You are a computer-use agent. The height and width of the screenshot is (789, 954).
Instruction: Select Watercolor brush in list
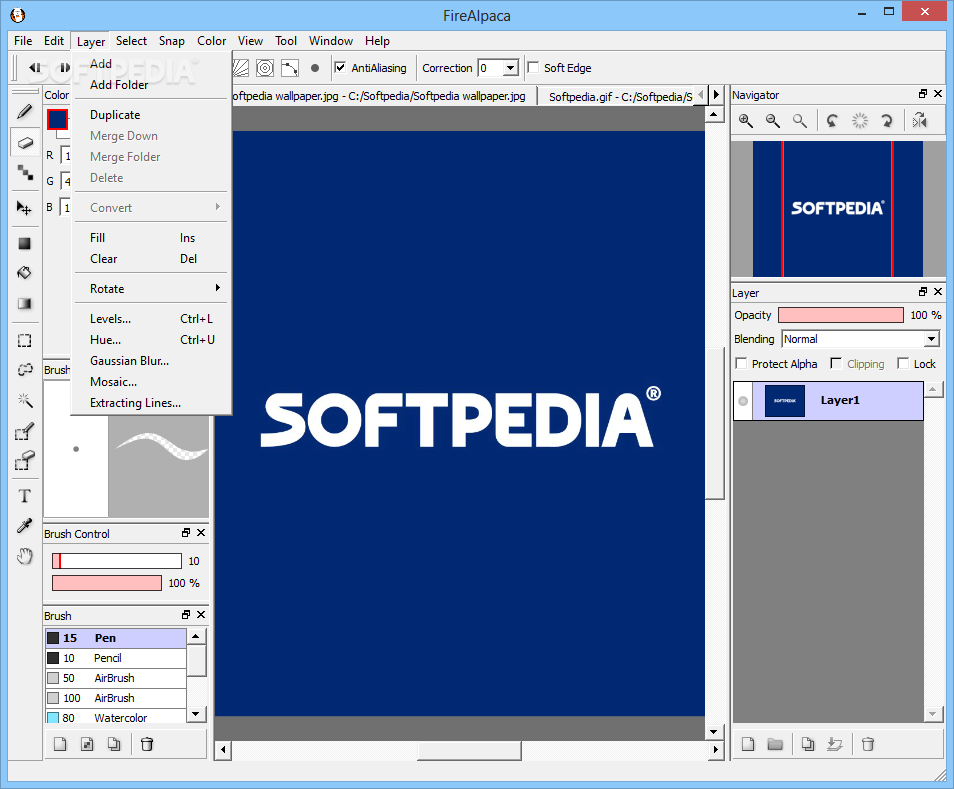116,717
